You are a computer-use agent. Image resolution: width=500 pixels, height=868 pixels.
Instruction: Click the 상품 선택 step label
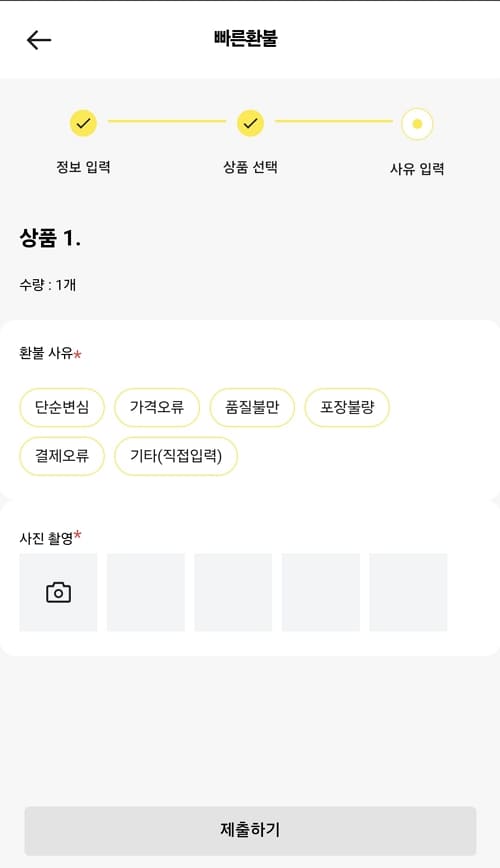point(250,167)
